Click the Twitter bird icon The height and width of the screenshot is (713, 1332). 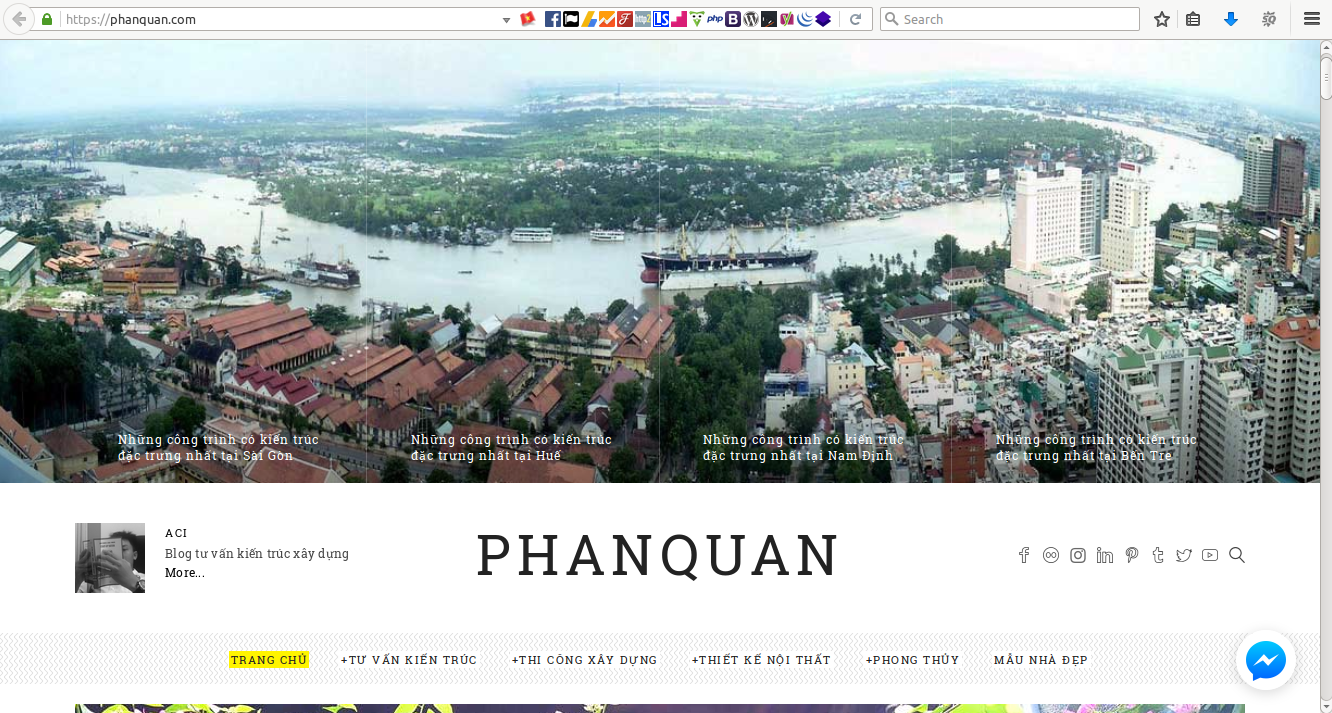click(x=1184, y=556)
